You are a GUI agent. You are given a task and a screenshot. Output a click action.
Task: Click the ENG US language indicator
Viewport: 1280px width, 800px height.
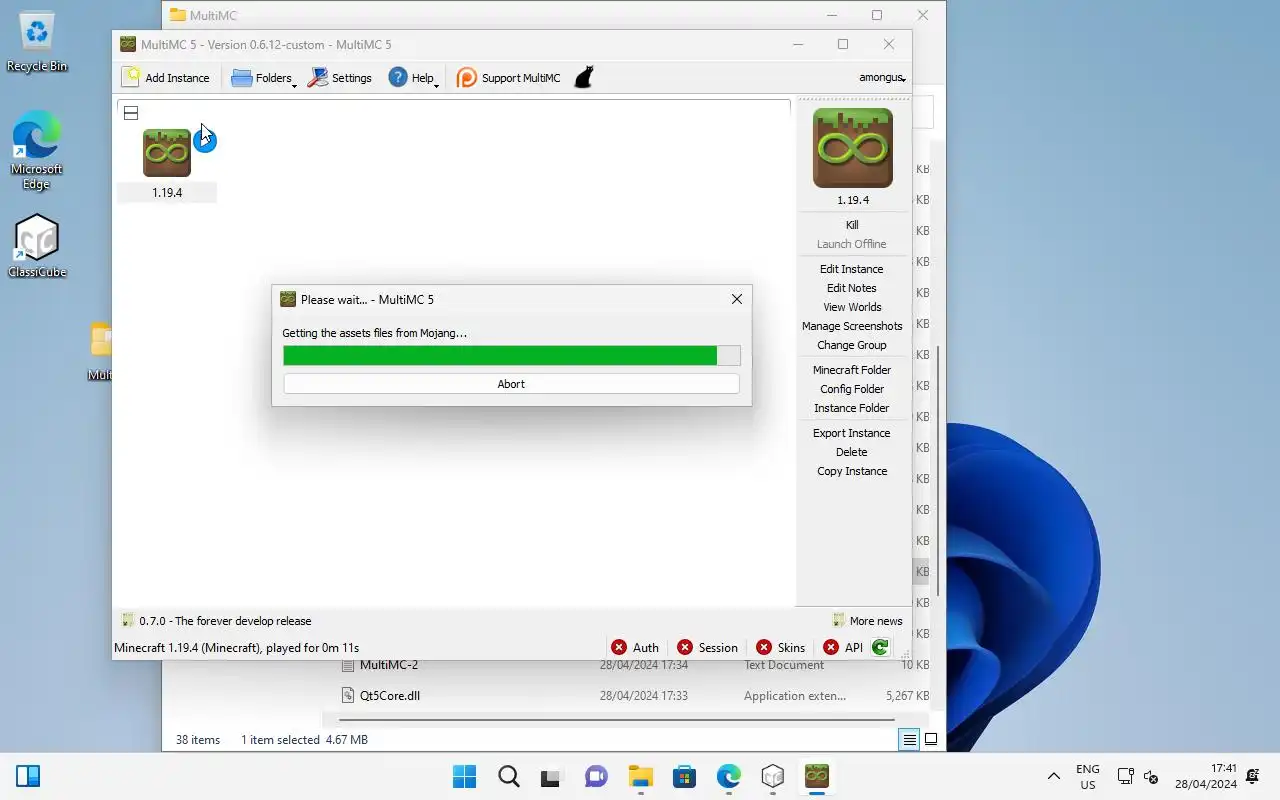(x=1087, y=776)
